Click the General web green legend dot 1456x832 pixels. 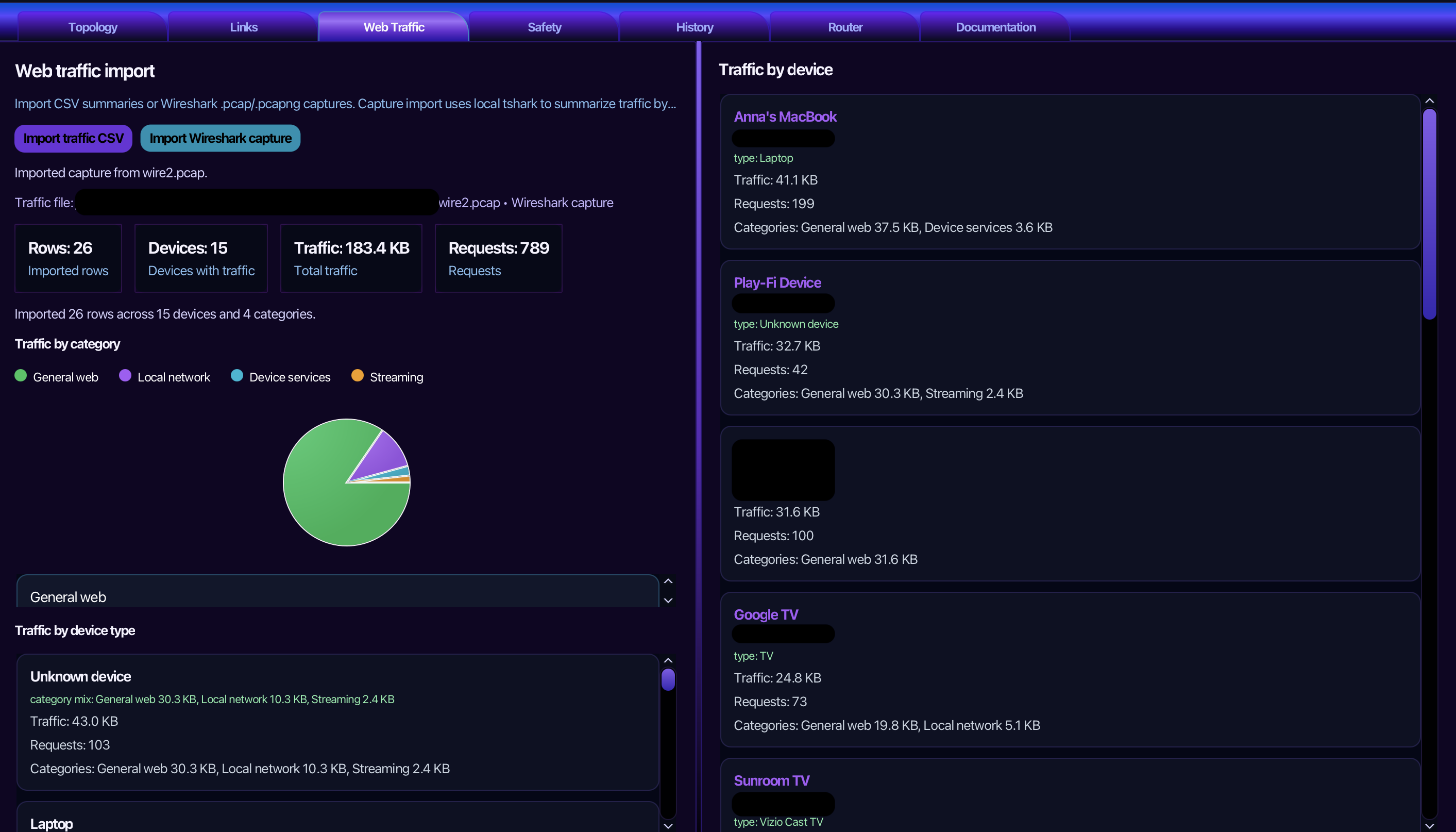[x=21, y=375]
